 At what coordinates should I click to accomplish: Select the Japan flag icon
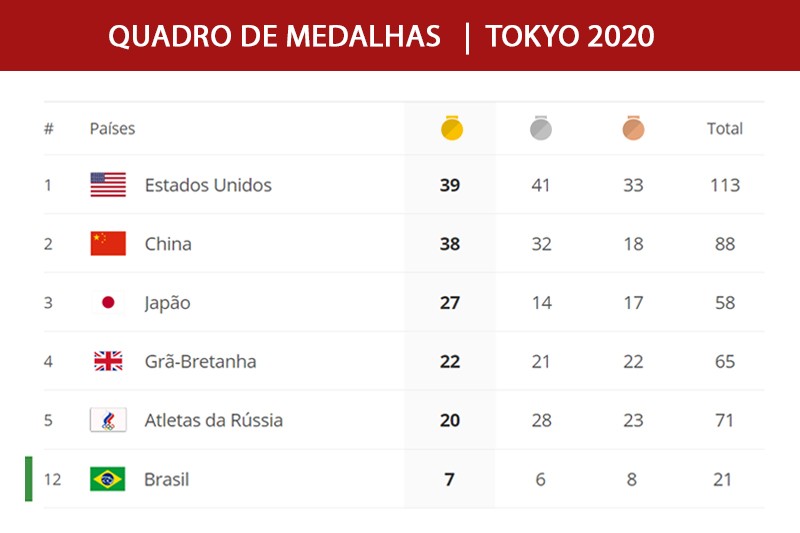[108, 302]
